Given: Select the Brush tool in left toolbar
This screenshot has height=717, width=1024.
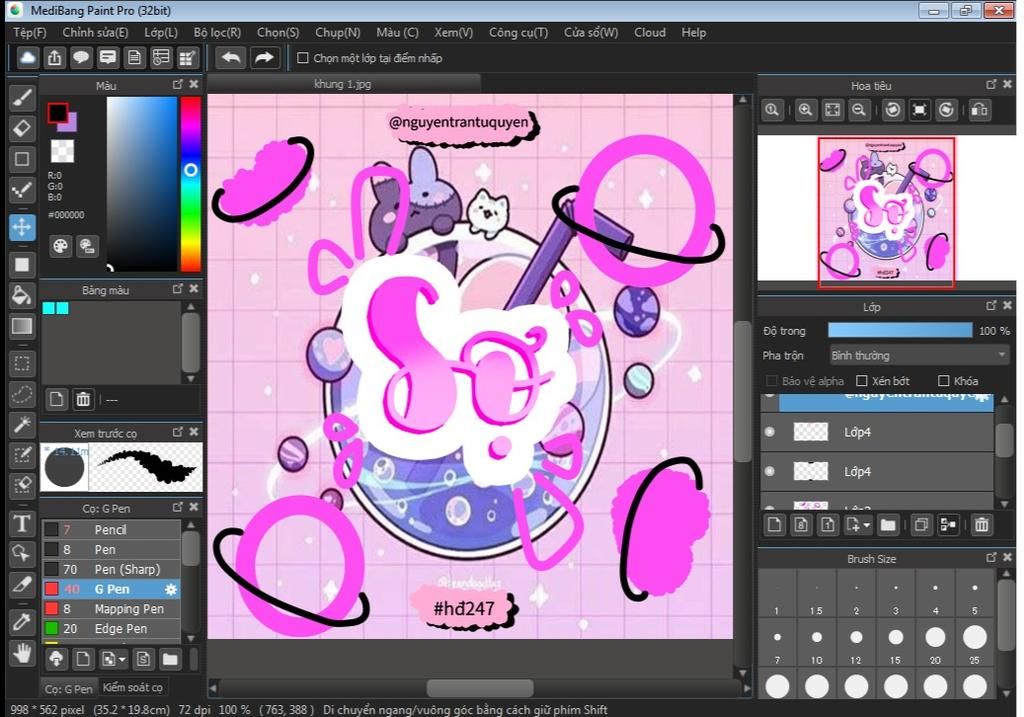Looking at the screenshot, I should pos(22,98).
